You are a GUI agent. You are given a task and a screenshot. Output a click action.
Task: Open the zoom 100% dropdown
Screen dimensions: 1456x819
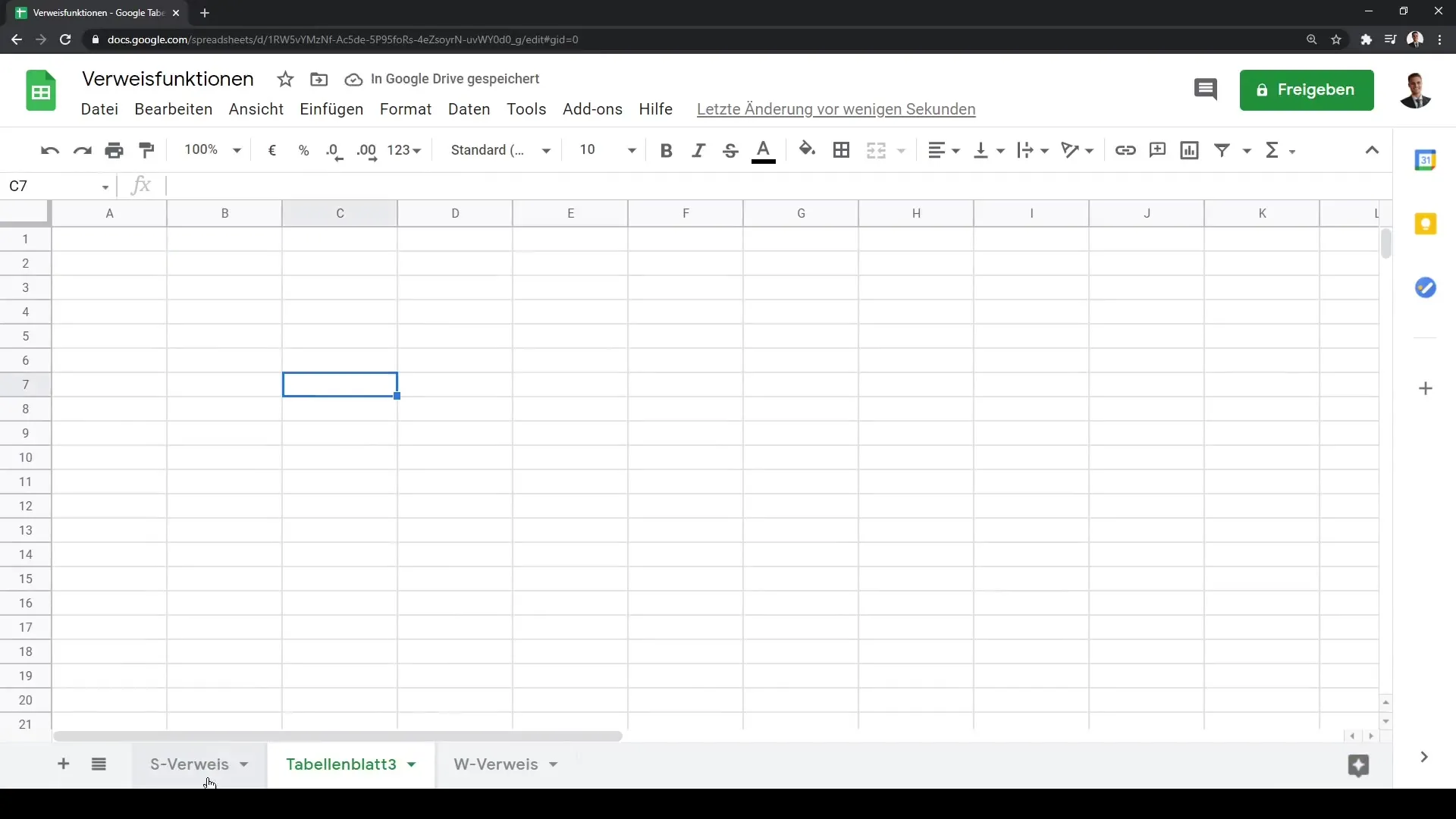click(x=212, y=150)
